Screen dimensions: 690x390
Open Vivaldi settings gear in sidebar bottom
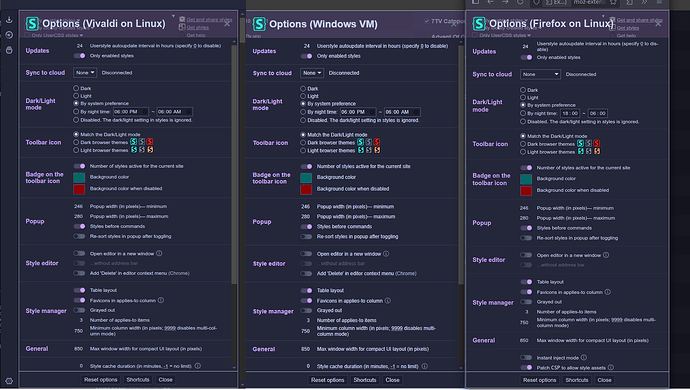click(9, 381)
